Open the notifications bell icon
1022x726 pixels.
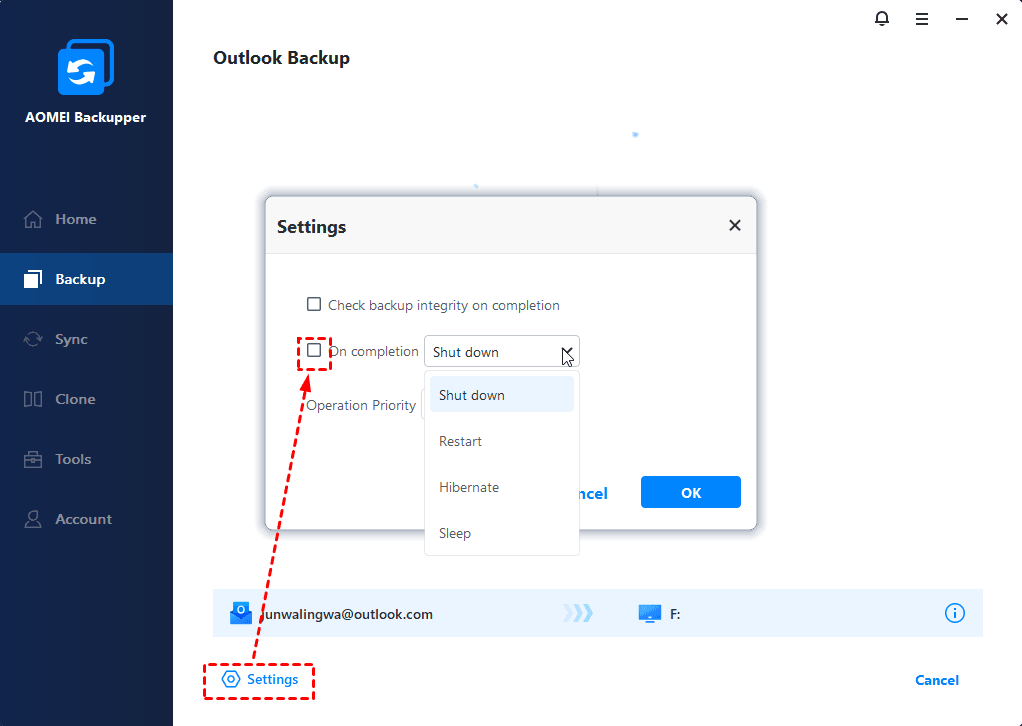click(881, 19)
